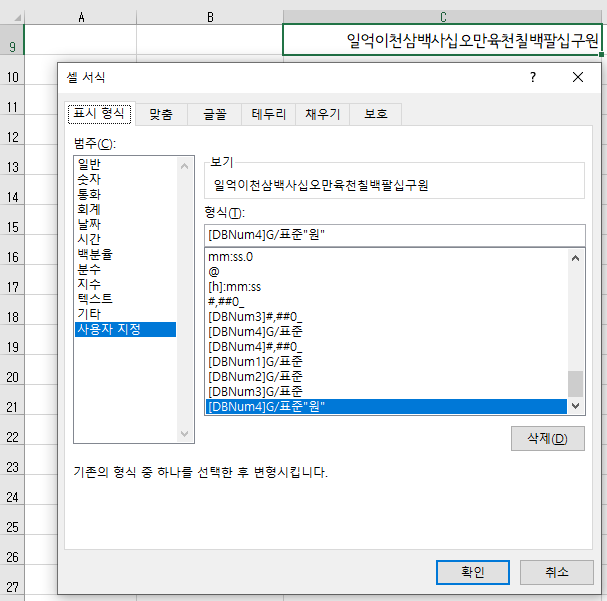Select cell C9 in the spreadsheet
Viewport: 607px width, 601px height.
[x=442, y=40]
